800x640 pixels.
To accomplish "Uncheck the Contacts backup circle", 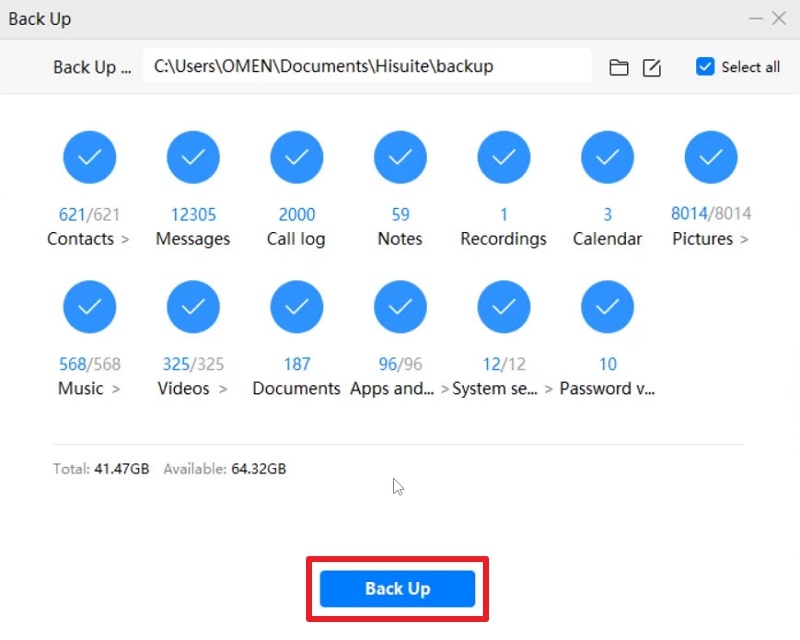I will point(90,157).
